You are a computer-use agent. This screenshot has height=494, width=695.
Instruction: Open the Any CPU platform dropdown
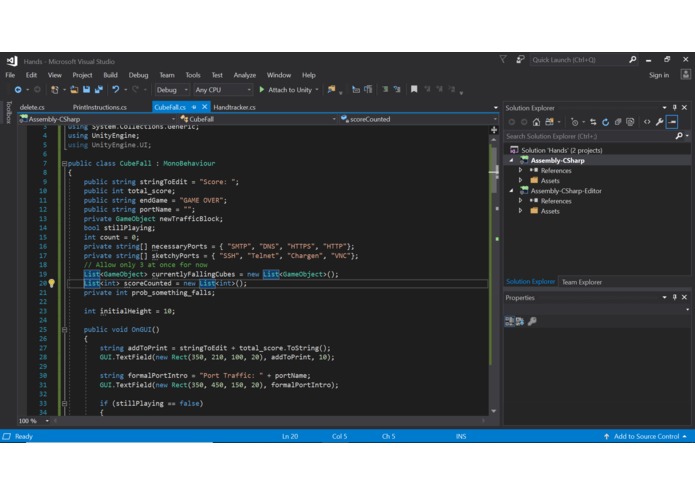pos(223,90)
